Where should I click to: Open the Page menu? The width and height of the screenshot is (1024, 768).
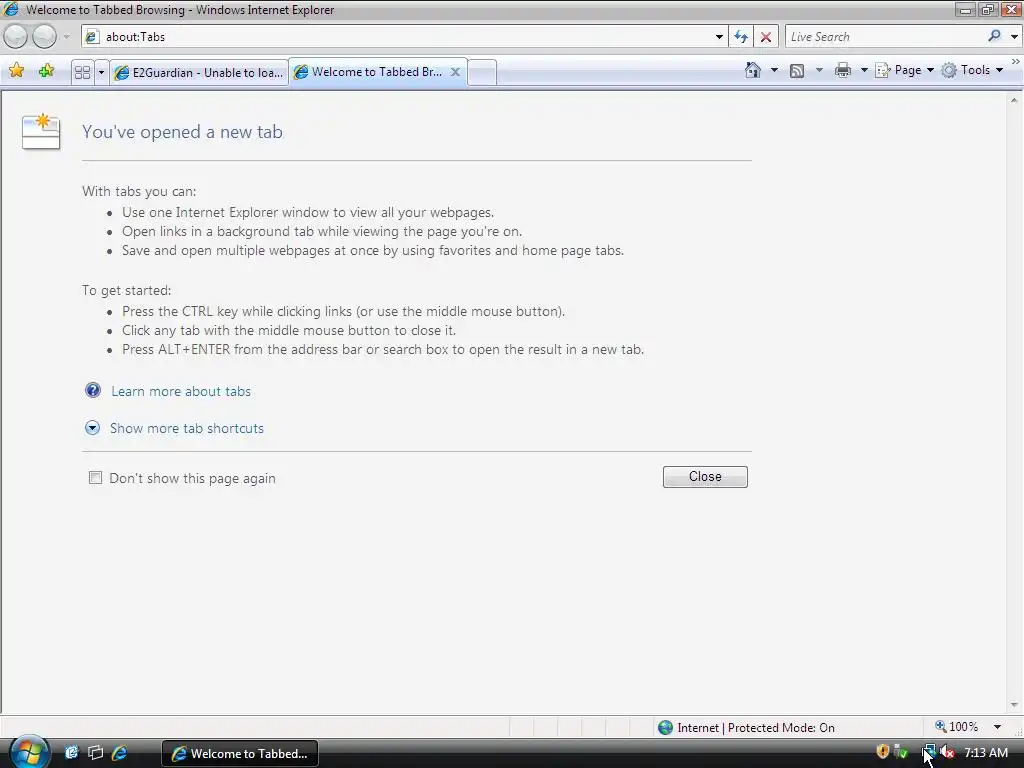(904, 70)
